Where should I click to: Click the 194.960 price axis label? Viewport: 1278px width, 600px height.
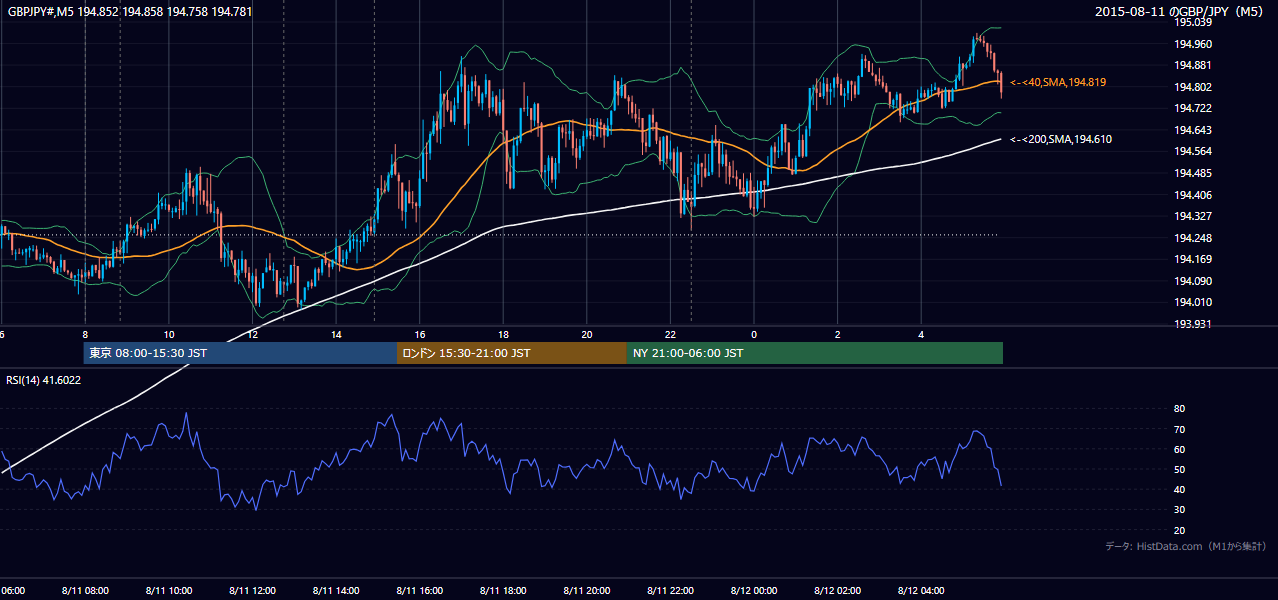(1193, 44)
